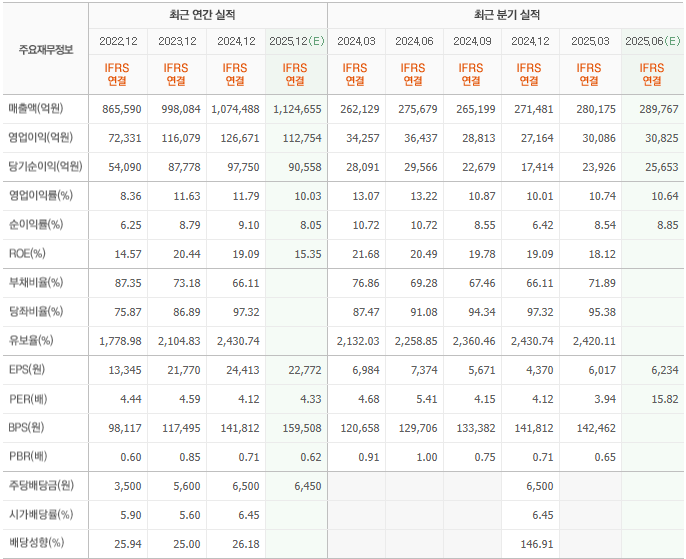Viewport: 686px width, 559px height.
Task: Click estimated dividend value 6,450
Action: (x=308, y=486)
